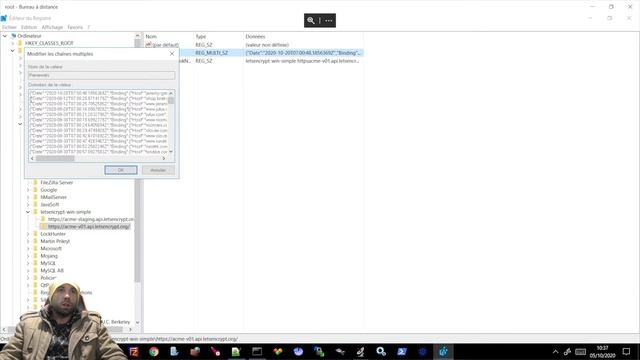The width and height of the screenshot is (640, 360).
Task: Select the acme-v01.api.letsencrypt.org key
Action: point(89,227)
